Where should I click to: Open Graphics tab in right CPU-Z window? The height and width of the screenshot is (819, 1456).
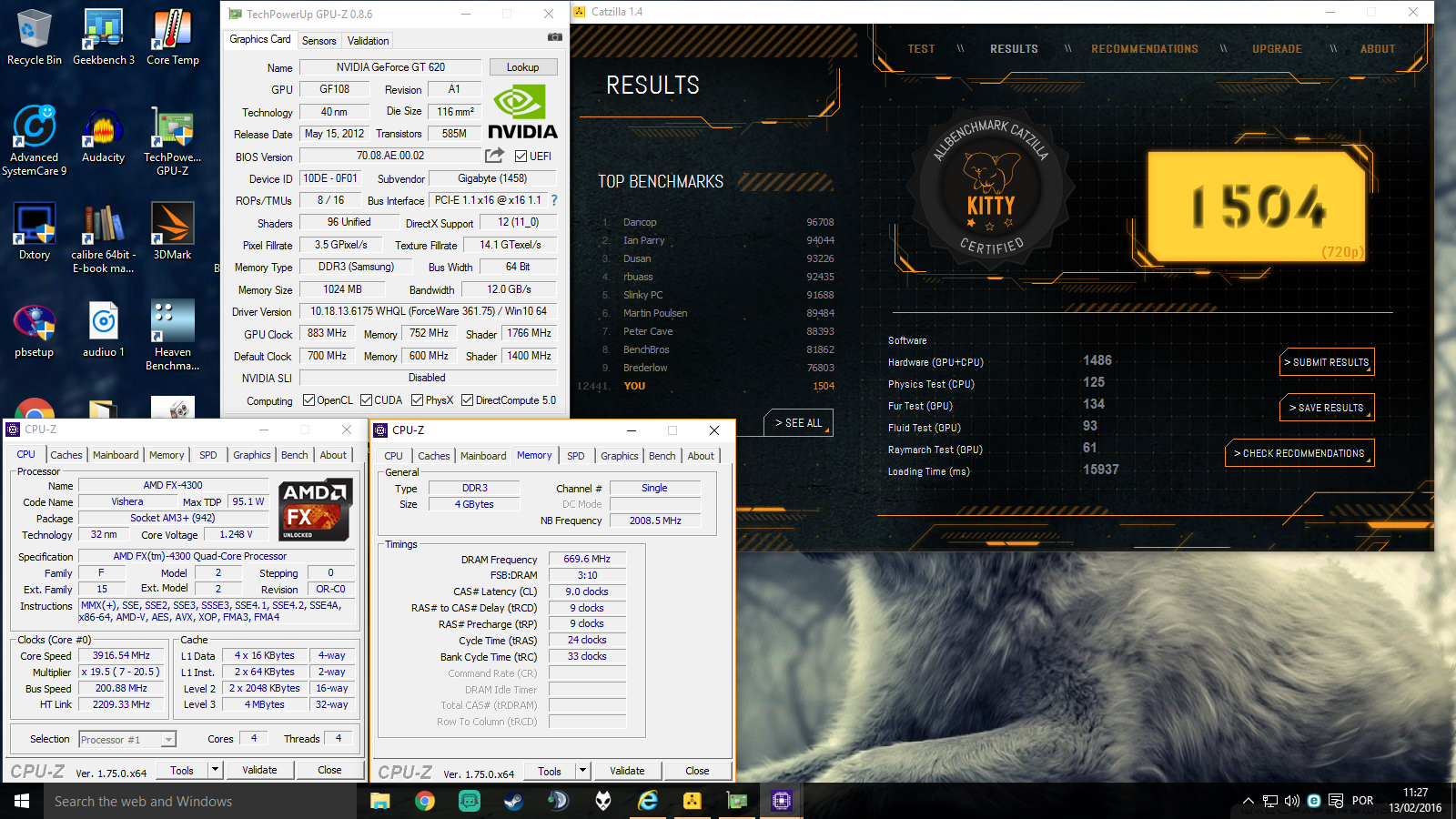pos(619,456)
